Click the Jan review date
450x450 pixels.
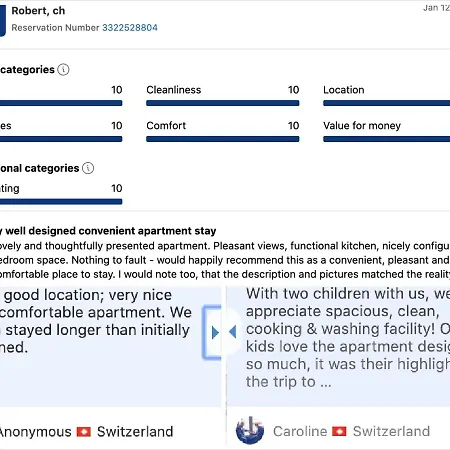[436, 8]
